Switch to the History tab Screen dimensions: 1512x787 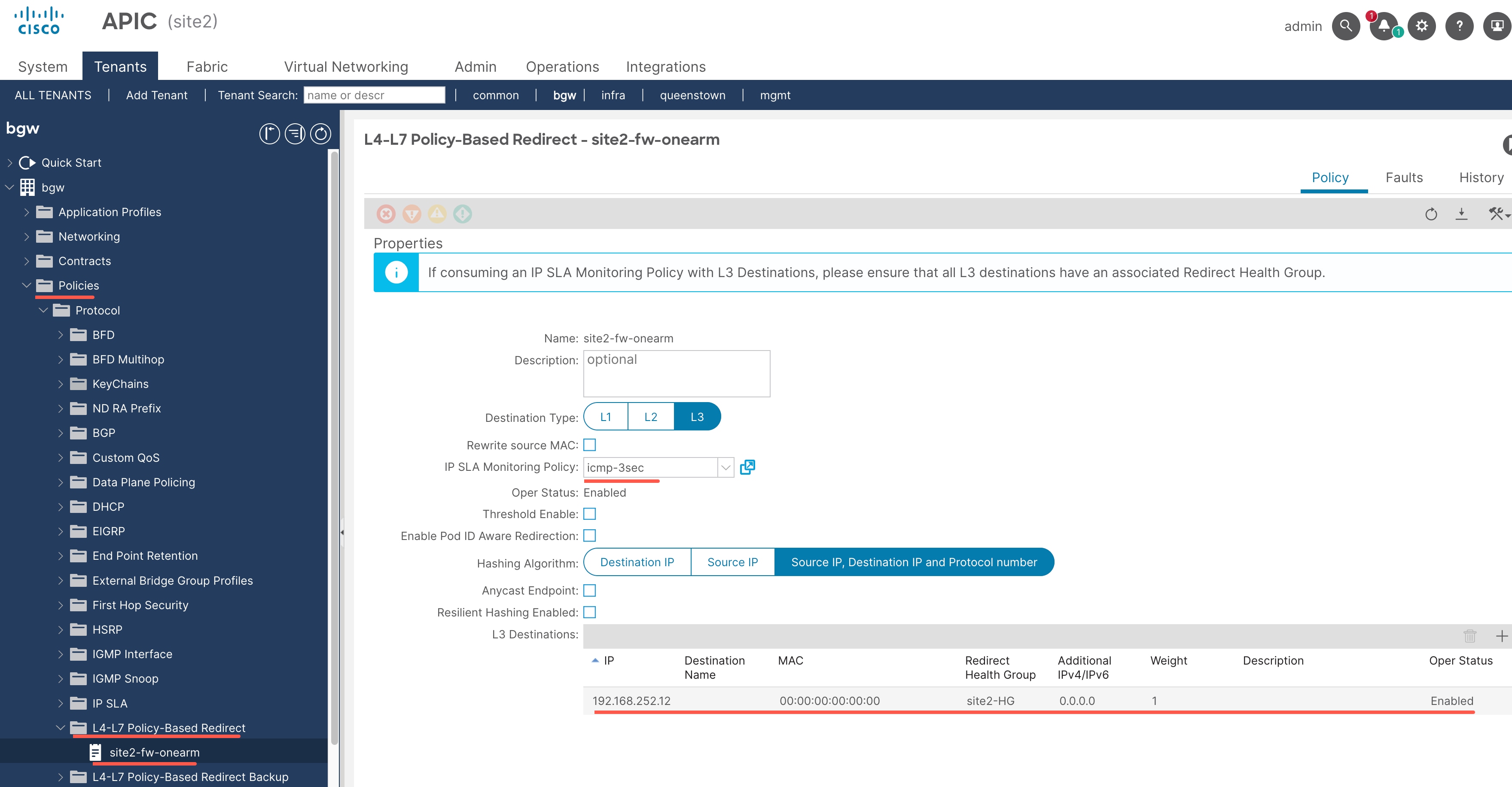1482,177
